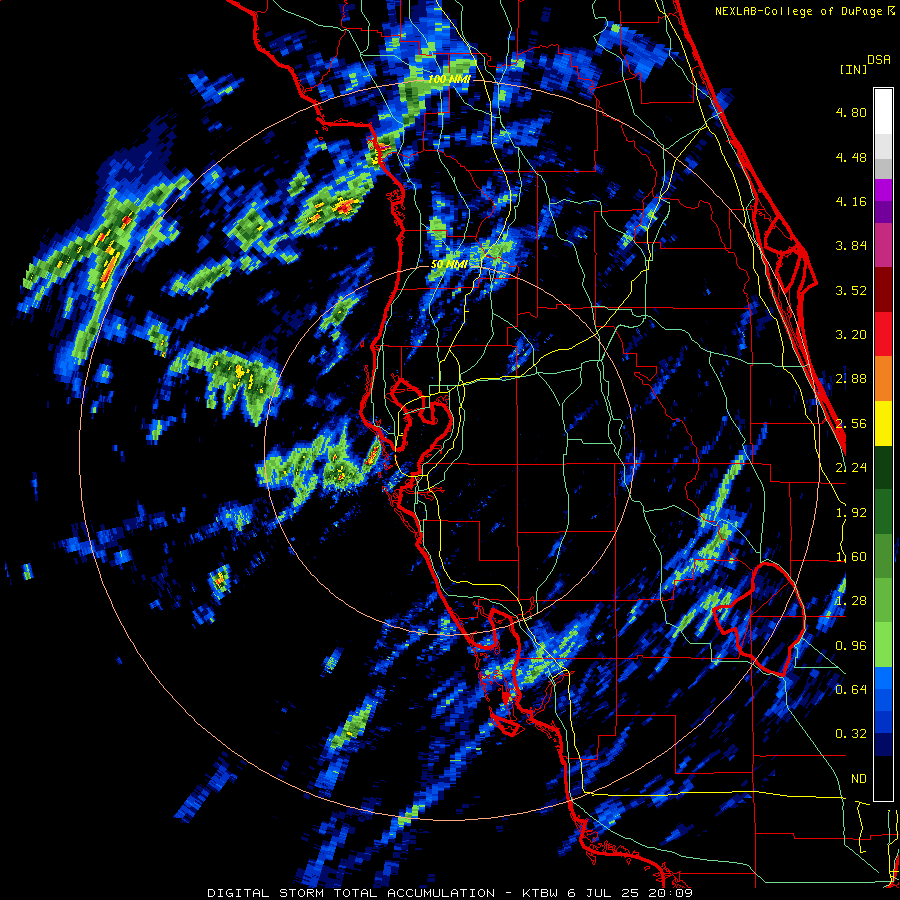Click the [IN] units label

pos(853,69)
